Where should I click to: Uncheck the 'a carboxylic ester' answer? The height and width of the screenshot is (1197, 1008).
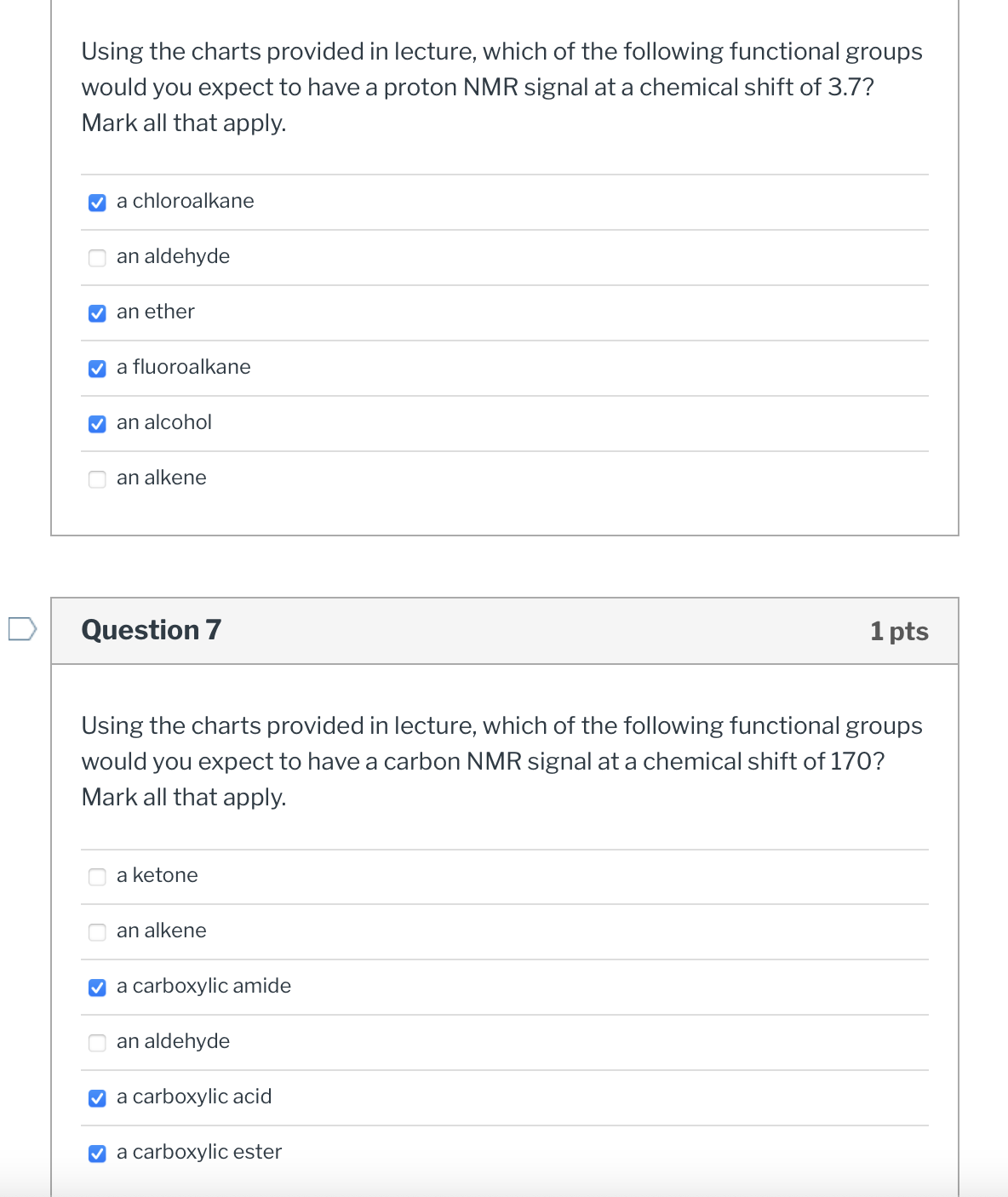coord(97,1154)
